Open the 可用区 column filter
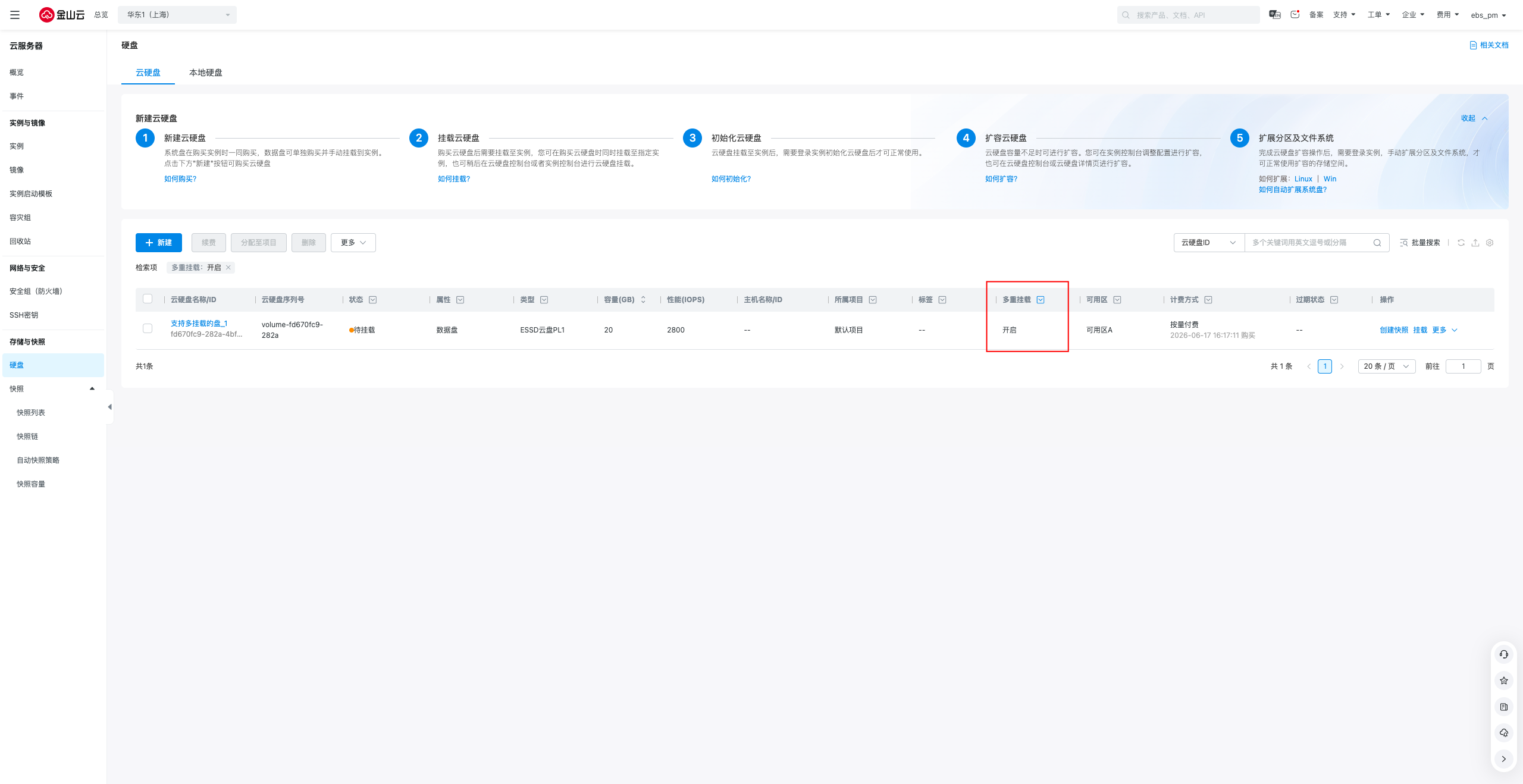Screen dimensions: 1523x784 [1117, 300]
